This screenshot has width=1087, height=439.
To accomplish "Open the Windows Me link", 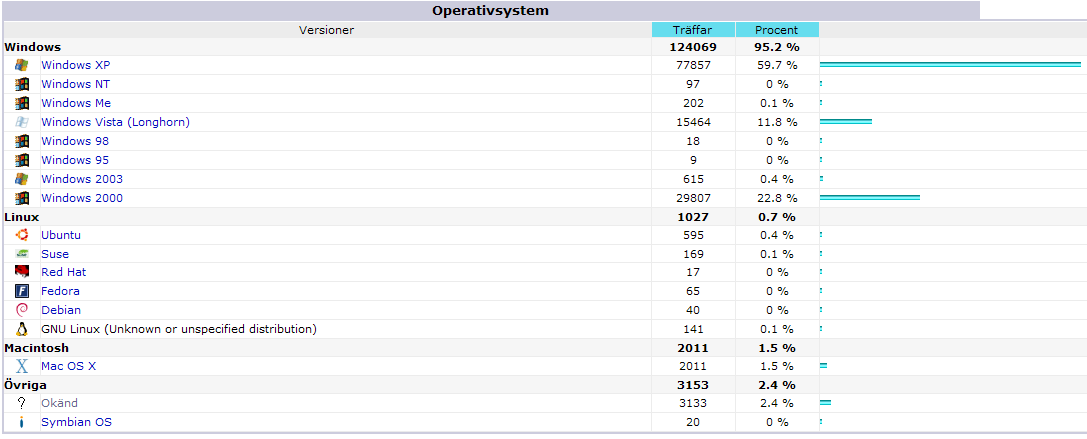I will point(76,103).
